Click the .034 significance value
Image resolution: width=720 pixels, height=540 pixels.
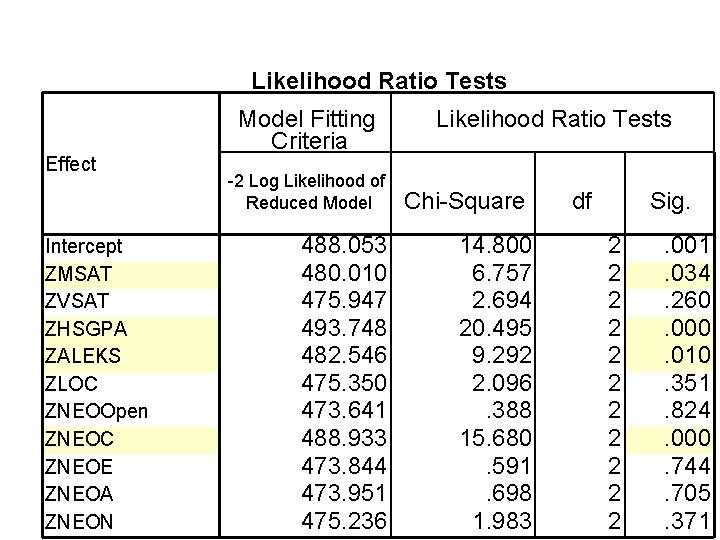pos(686,273)
